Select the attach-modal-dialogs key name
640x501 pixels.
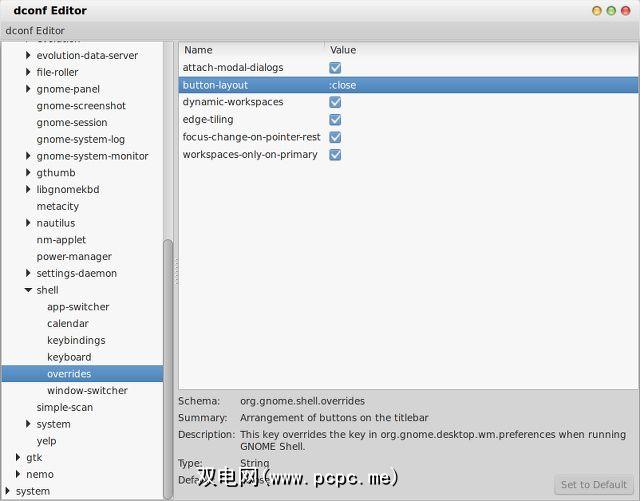pos(233,67)
